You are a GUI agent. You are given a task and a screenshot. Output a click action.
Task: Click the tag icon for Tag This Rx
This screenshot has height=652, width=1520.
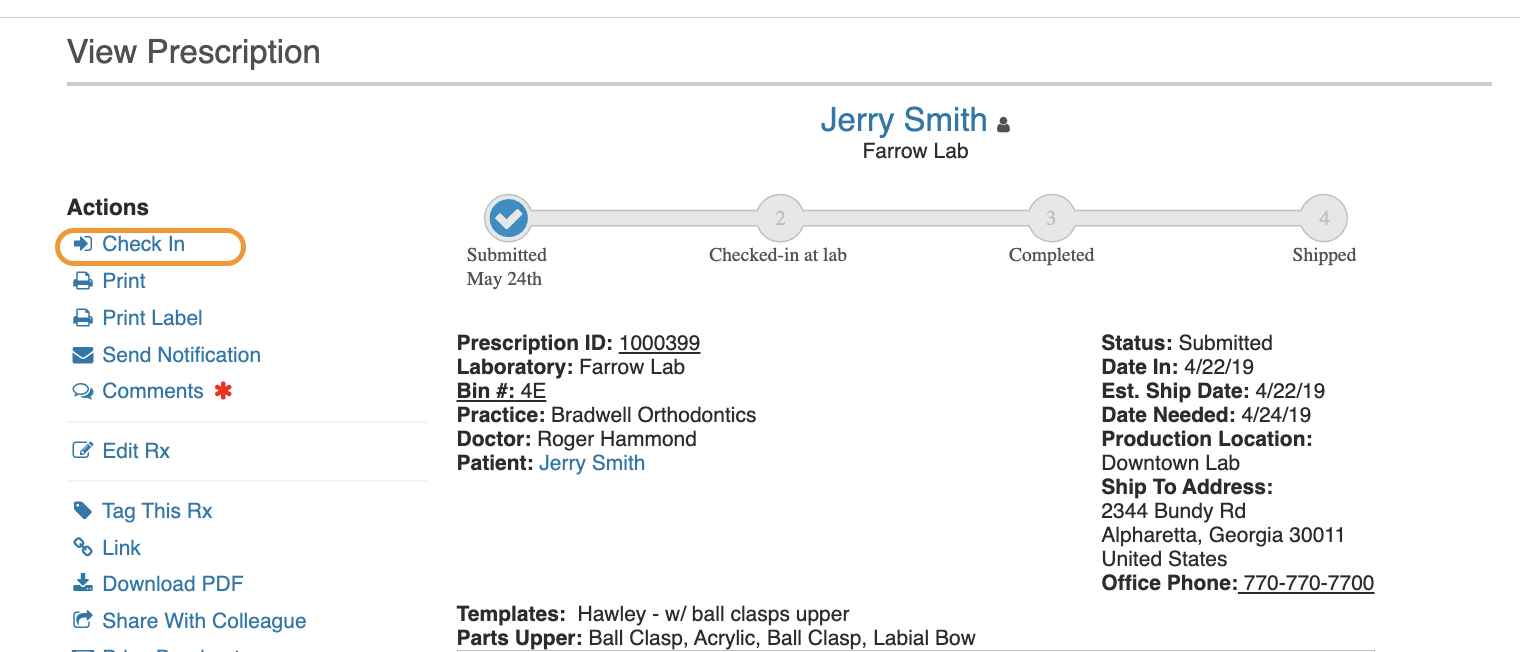point(83,510)
